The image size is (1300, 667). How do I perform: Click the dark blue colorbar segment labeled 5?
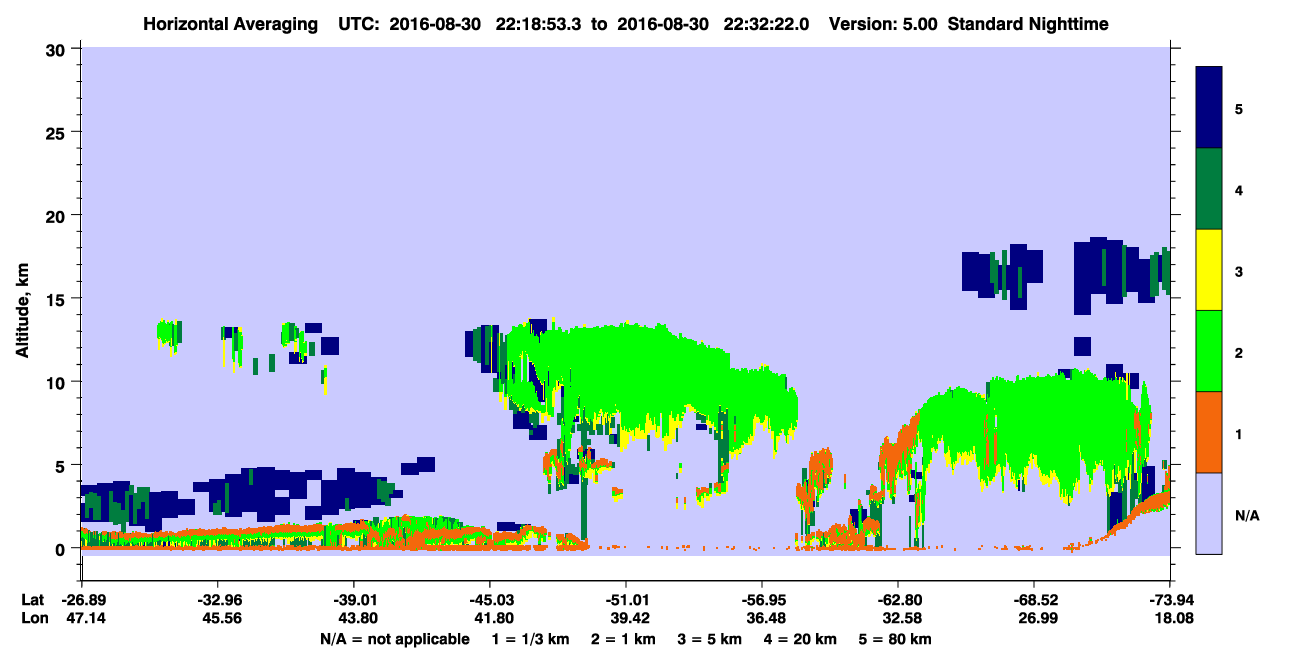click(1209, 108)
